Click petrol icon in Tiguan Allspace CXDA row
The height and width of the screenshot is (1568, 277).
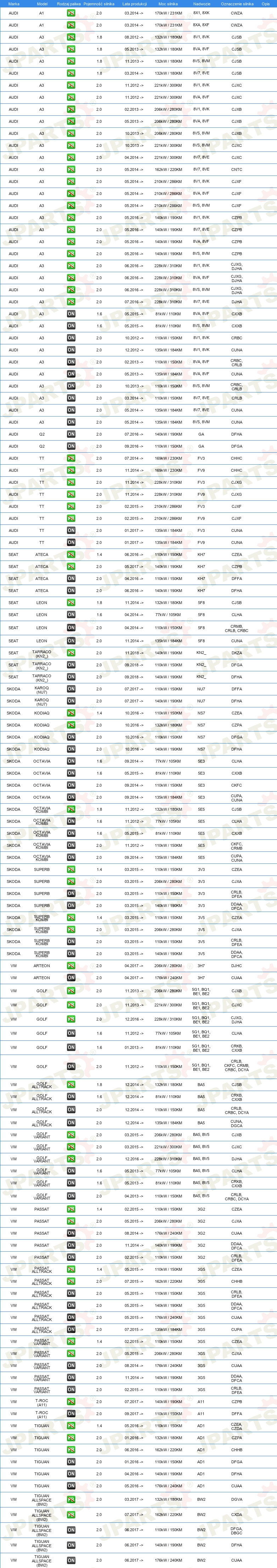(71, 1515)
